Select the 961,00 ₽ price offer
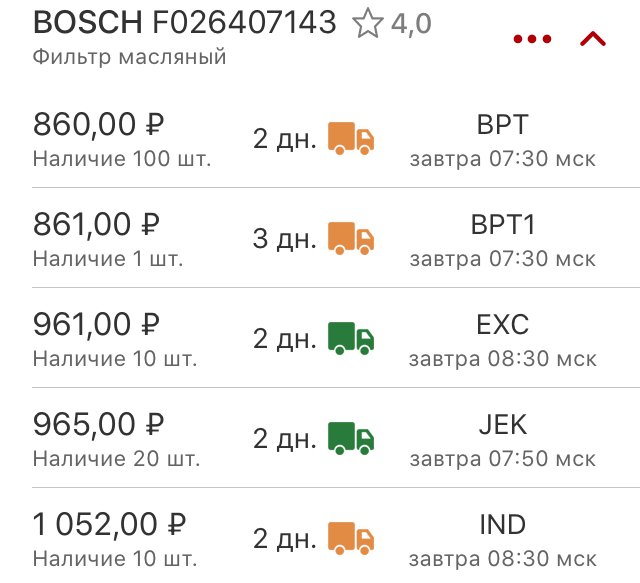Screen dimensions: 640x583 [96, 324]
